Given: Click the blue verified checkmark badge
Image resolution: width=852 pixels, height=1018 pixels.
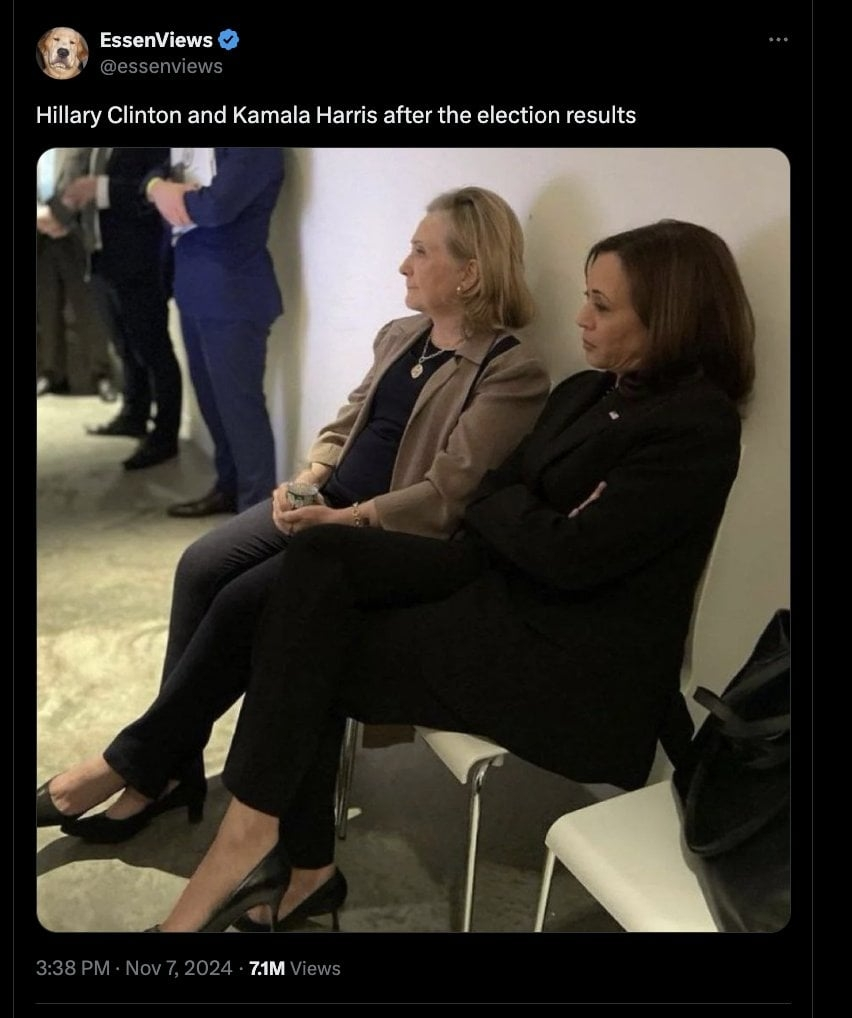Looking at the screenshot, I should [x=228, y=40].
